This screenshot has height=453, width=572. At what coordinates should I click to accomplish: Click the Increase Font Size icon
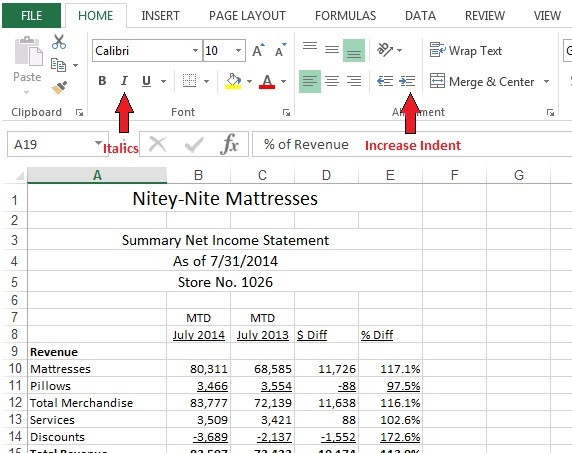[258, 50]
